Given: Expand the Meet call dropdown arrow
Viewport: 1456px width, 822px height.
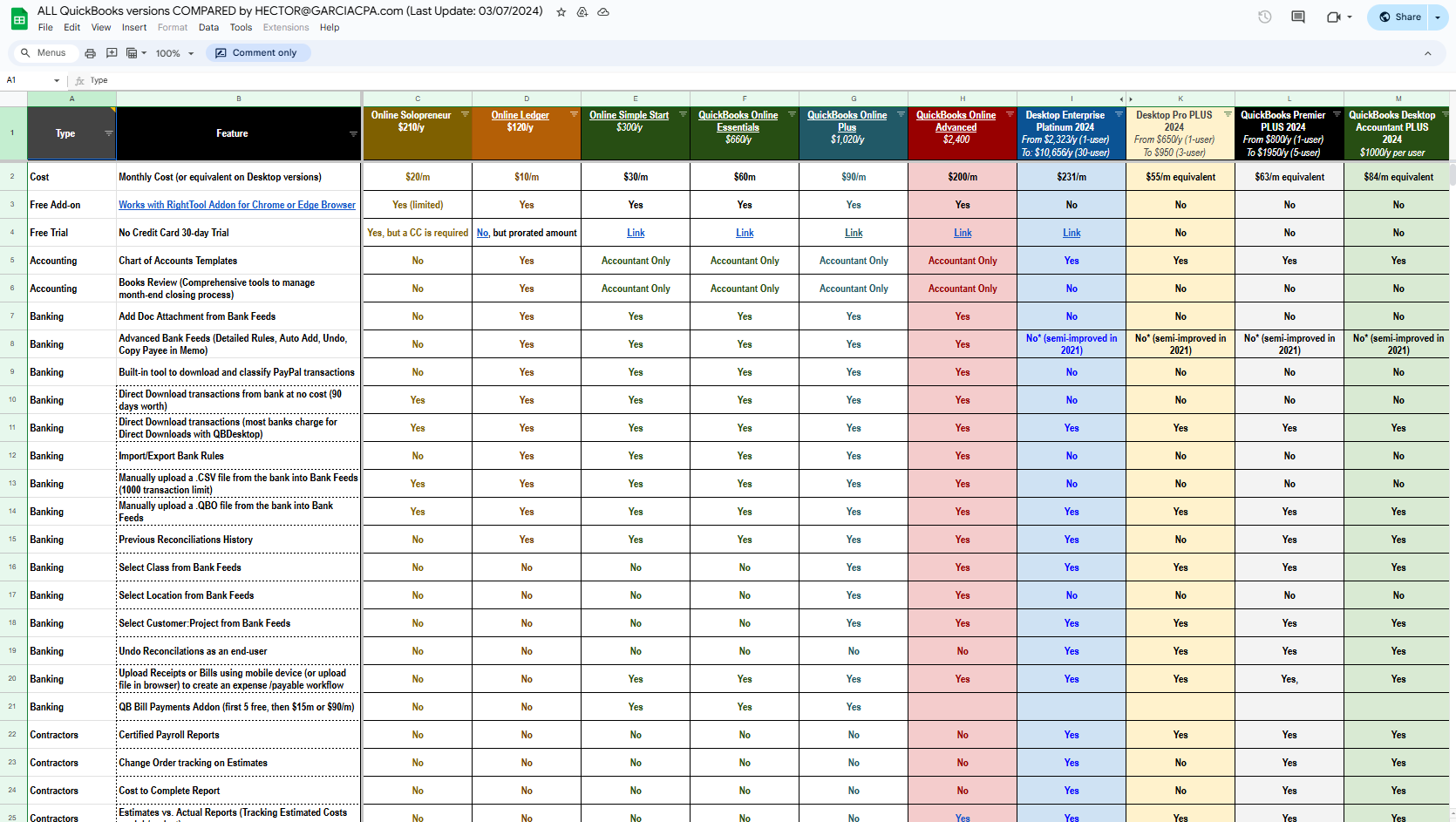Looking at the screenshot, I should point(1351,17).
